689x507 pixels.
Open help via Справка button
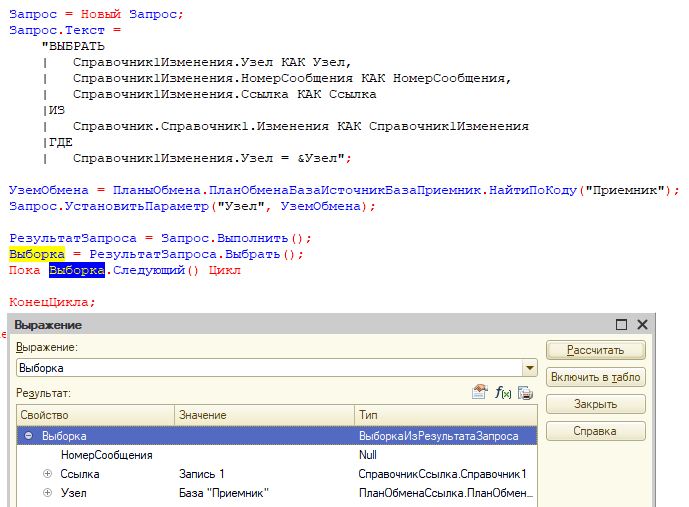595,431
